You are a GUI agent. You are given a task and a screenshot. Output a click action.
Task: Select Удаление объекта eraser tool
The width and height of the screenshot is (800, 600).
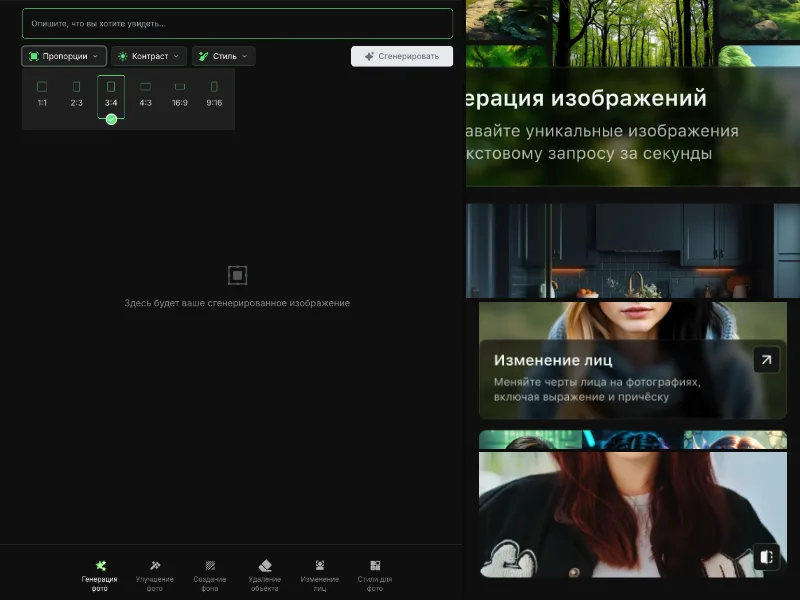click(265, 576)
